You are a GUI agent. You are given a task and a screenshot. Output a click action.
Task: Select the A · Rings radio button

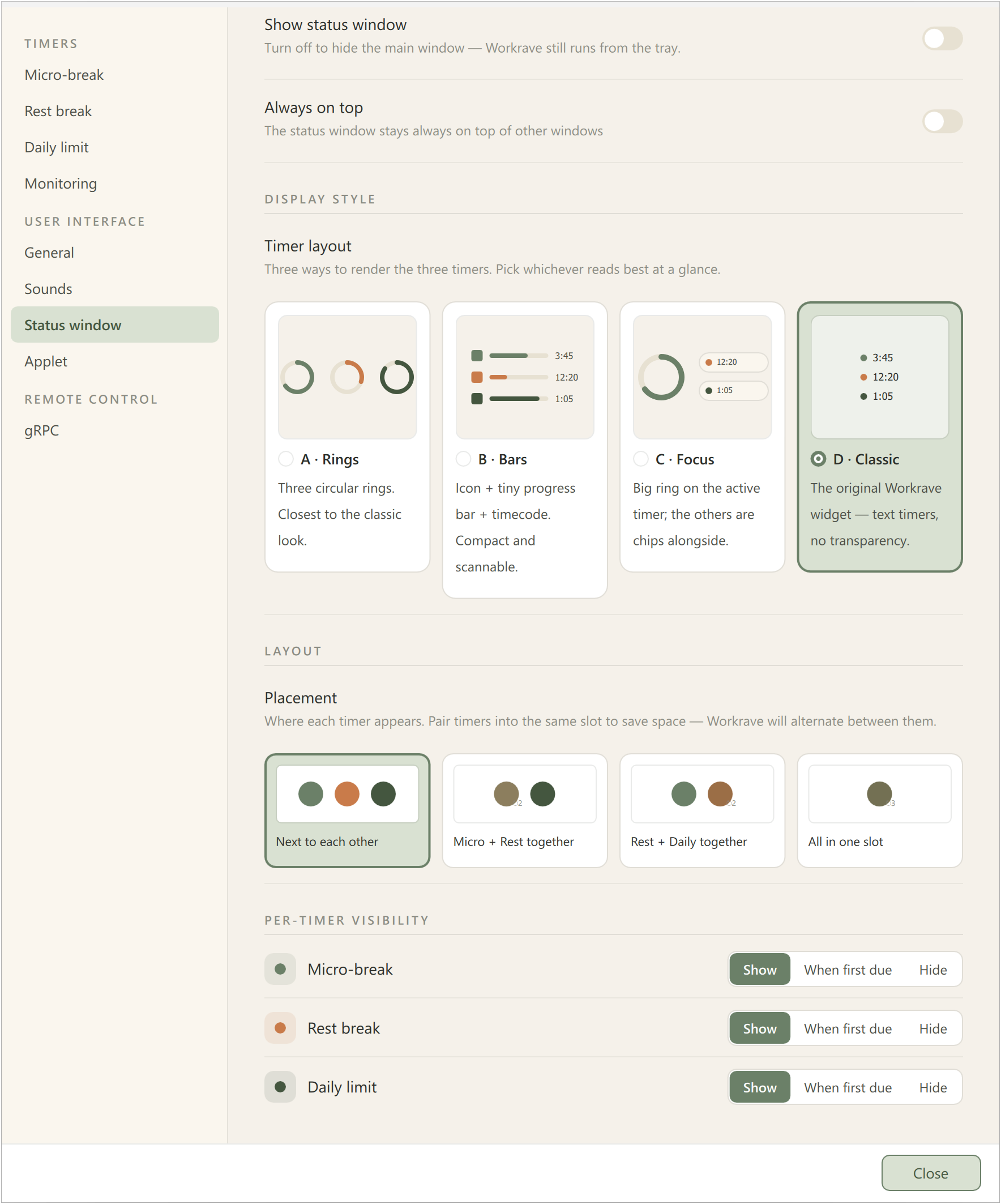click(x=285, y=459)
